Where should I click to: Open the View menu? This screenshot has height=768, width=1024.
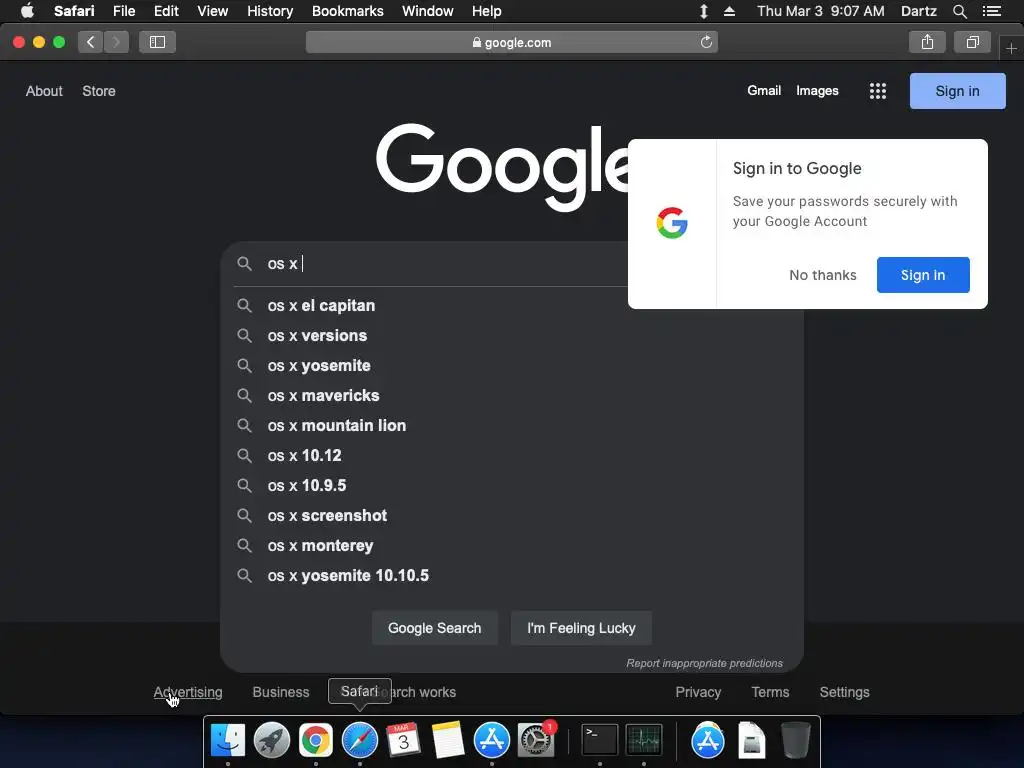click(x=213, y=11)
